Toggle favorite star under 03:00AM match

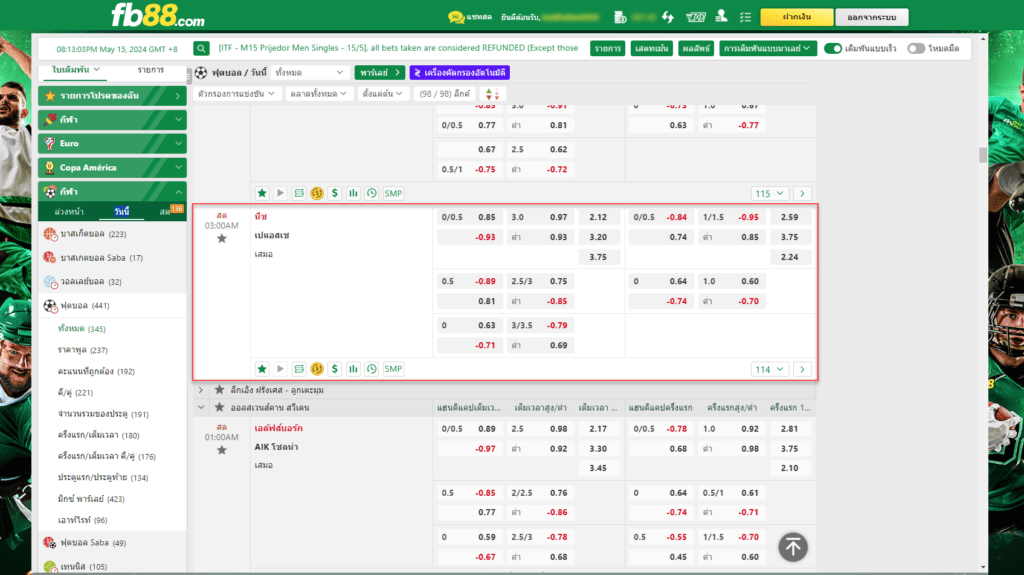222,238
